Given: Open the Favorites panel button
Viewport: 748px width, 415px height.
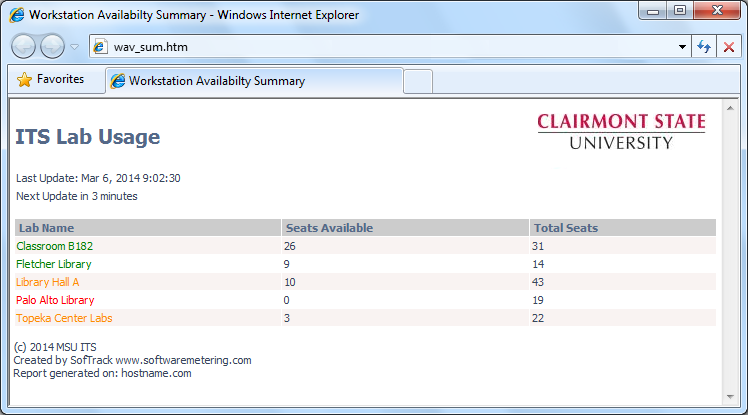Looking at the screenshot, I should tap(51, 79).
